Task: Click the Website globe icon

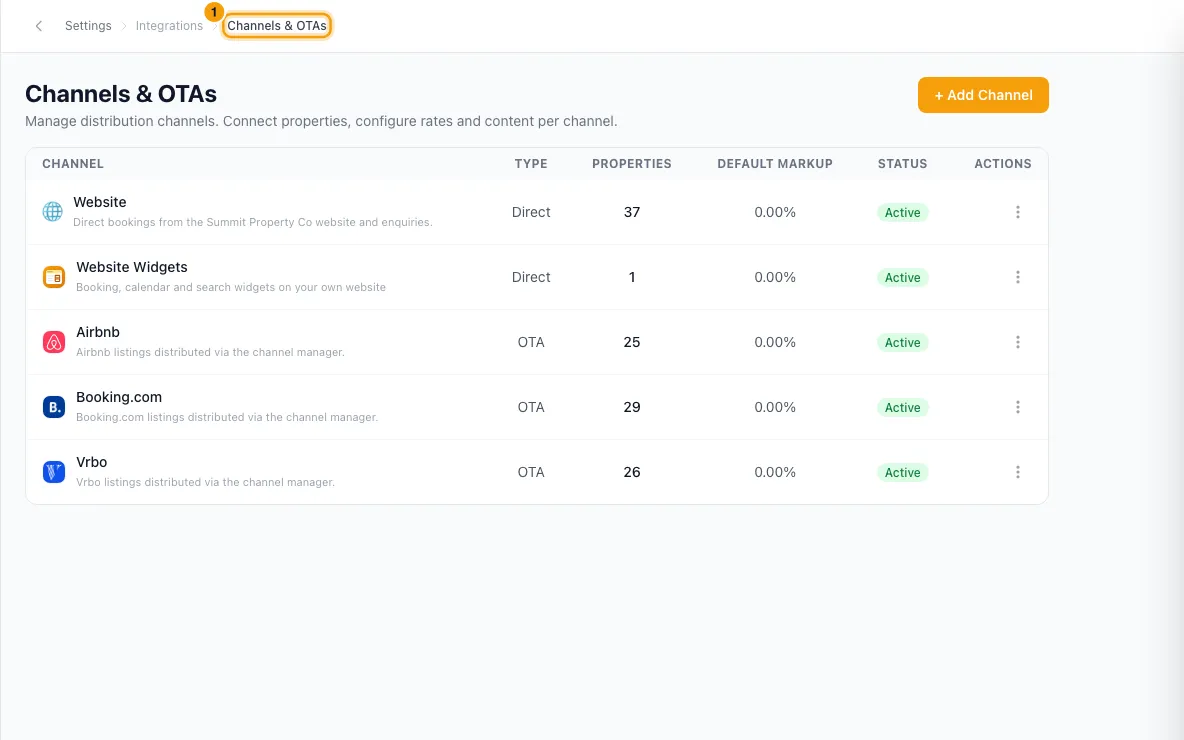Action: [53, 211]
